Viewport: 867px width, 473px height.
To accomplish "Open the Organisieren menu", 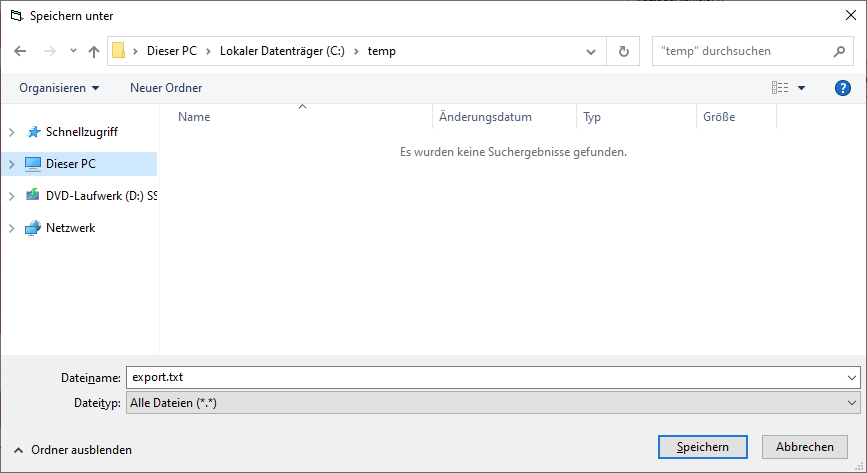I will (x=59, y=88).
